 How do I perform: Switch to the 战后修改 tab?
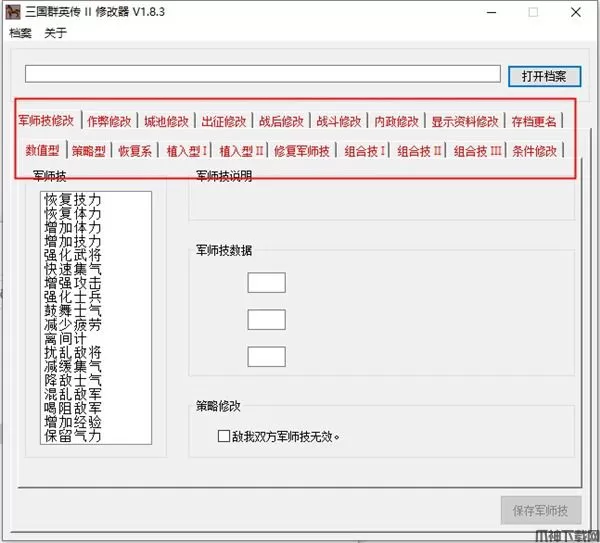point(281,122)
